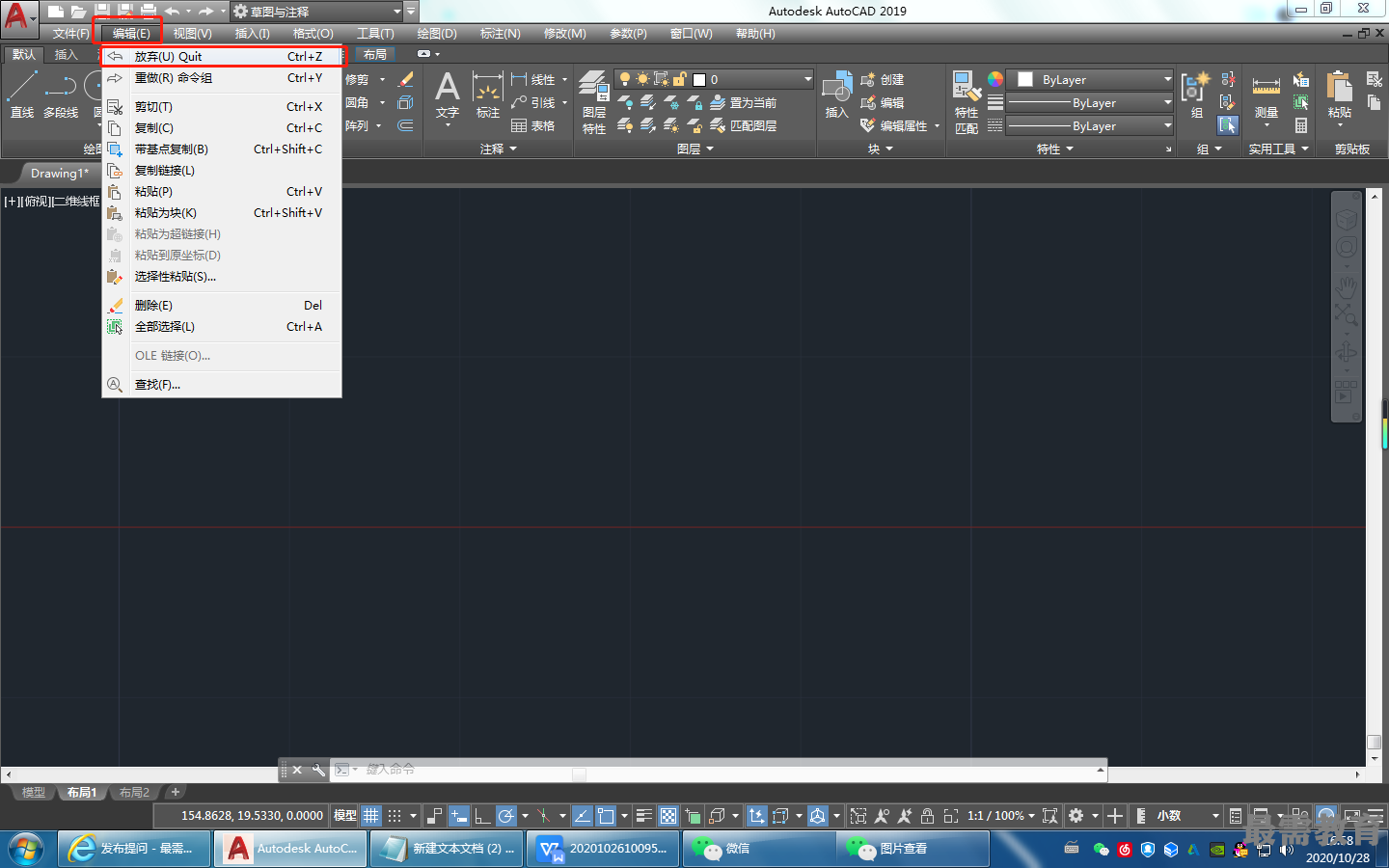Click the erase icon beside 修剪

click(x=406, y=79)
